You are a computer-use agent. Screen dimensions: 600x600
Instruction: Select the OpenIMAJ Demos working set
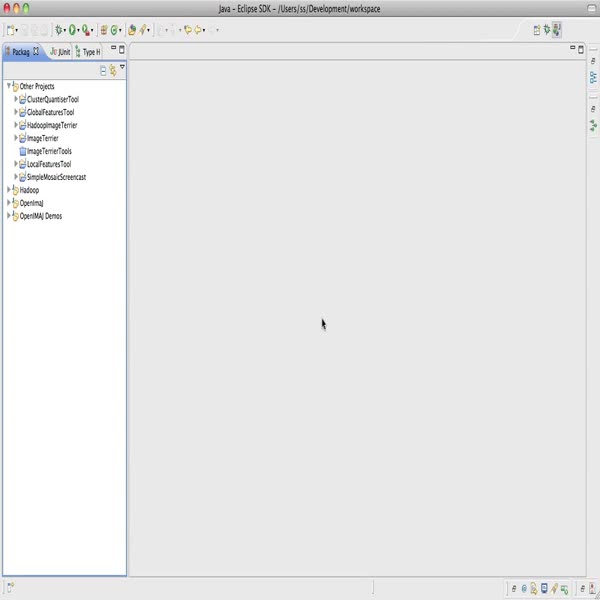[x=40, y=215]
